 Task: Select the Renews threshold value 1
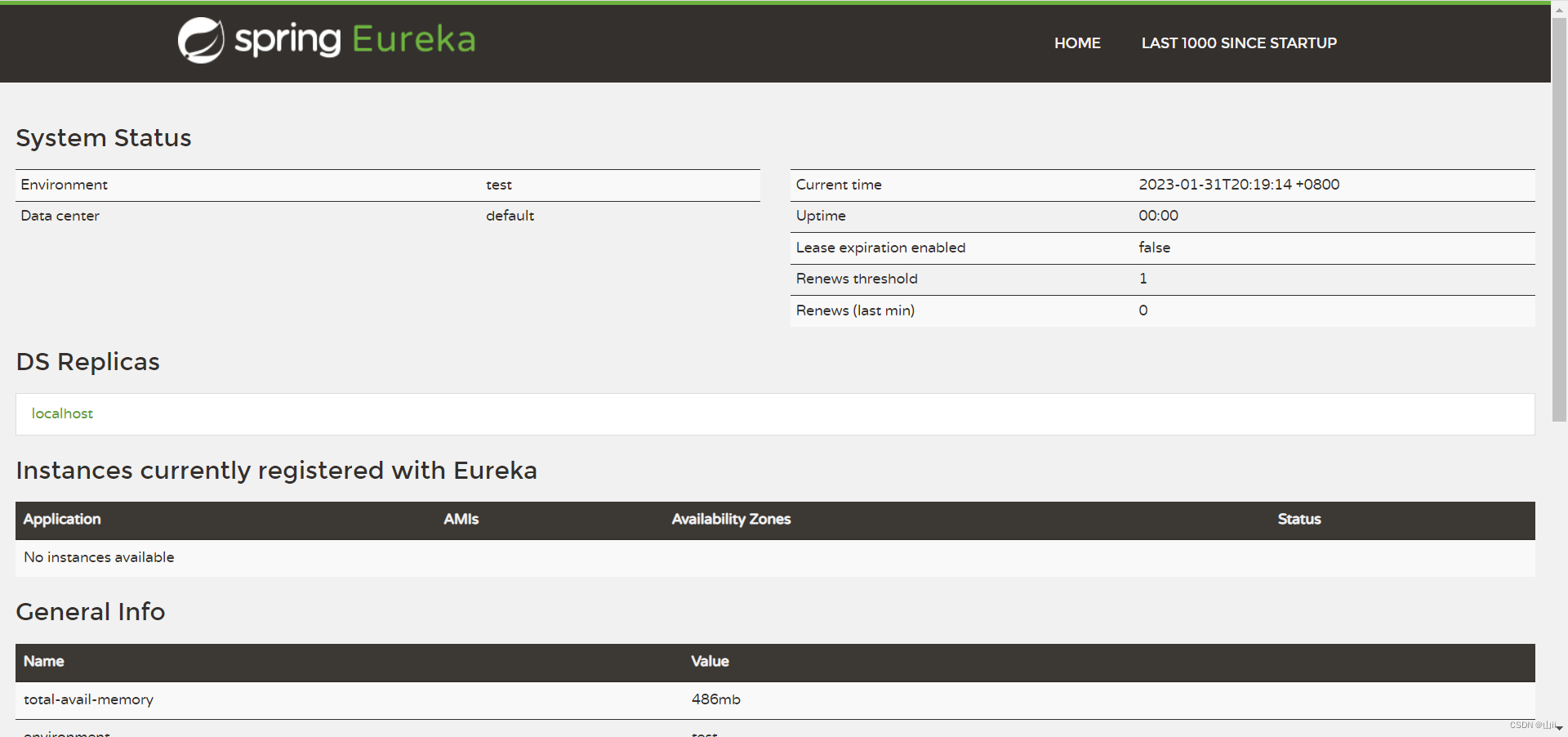(x=1143, y=279)
